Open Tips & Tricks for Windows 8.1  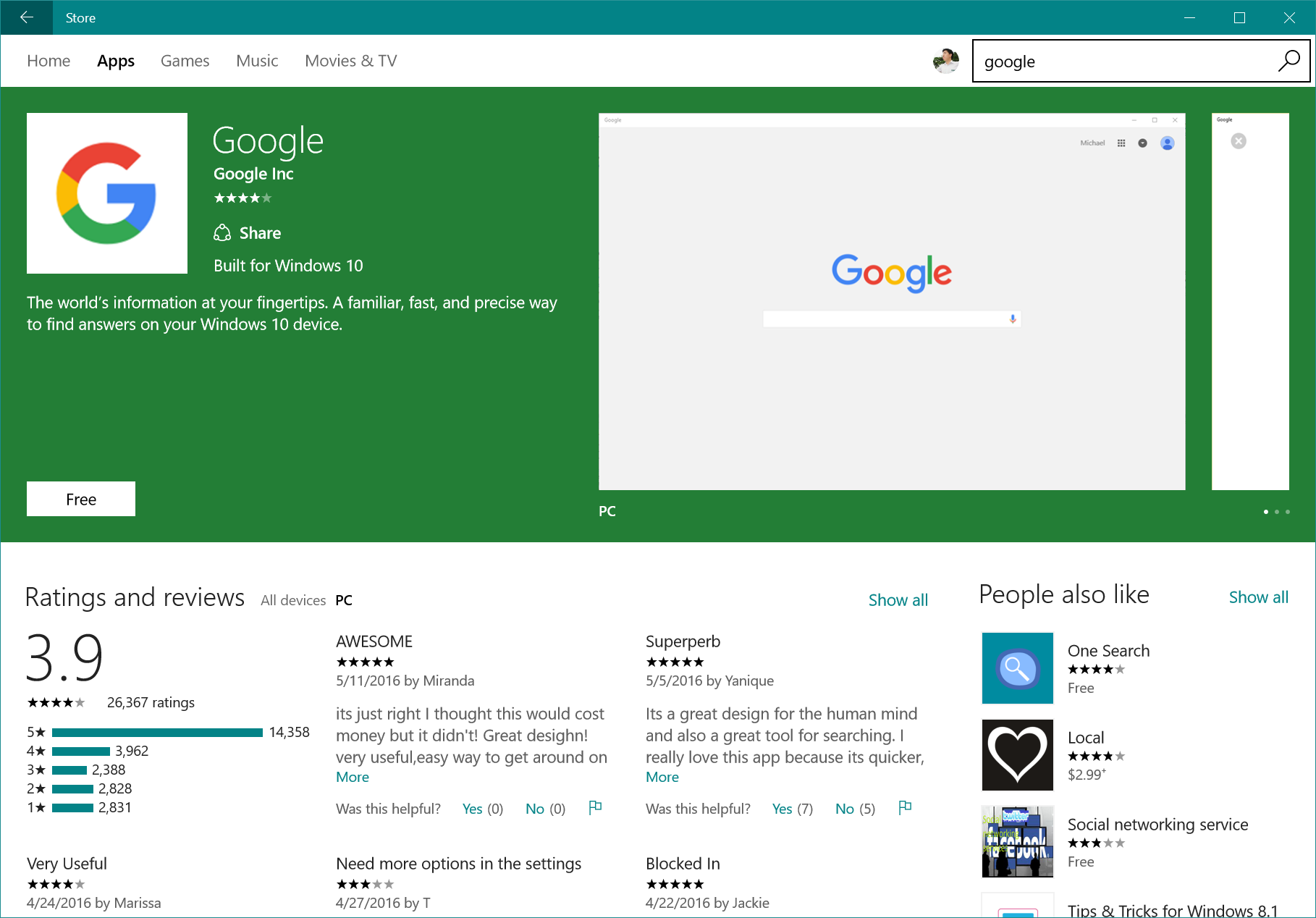(x=1173, y=910)
